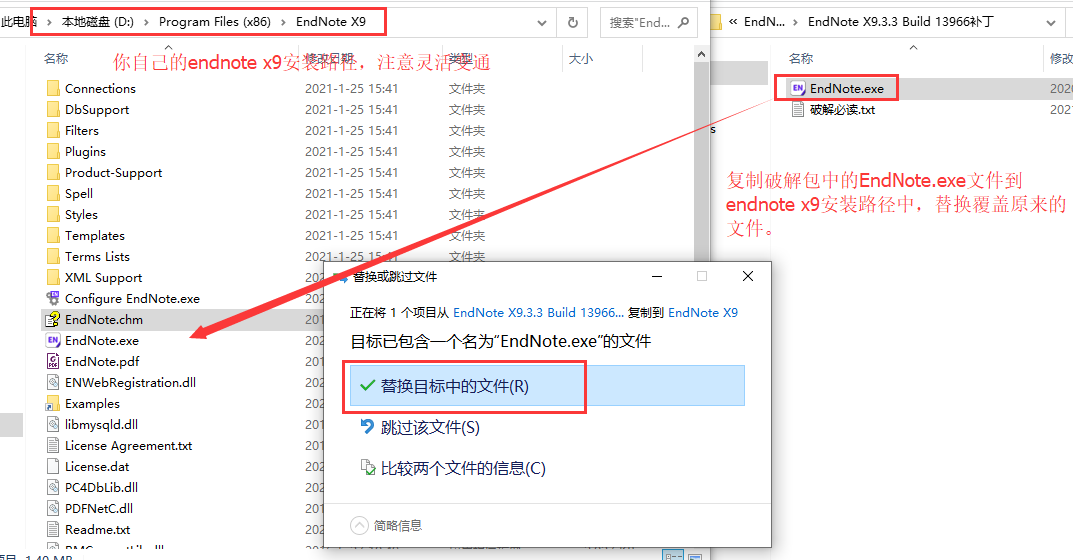1073x560 pixels.
Task: Click the PC4DbLib.dll file icon
Action: (x=53, y=487)
